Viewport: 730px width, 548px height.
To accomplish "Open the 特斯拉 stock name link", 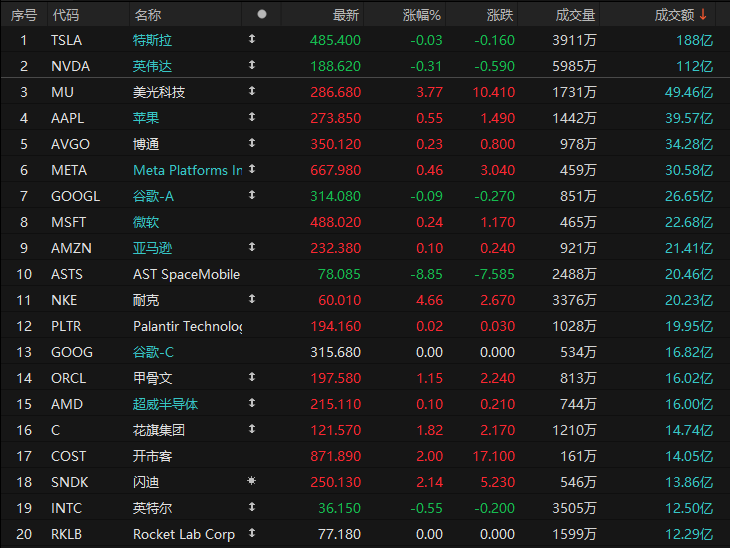I will 152,40.
